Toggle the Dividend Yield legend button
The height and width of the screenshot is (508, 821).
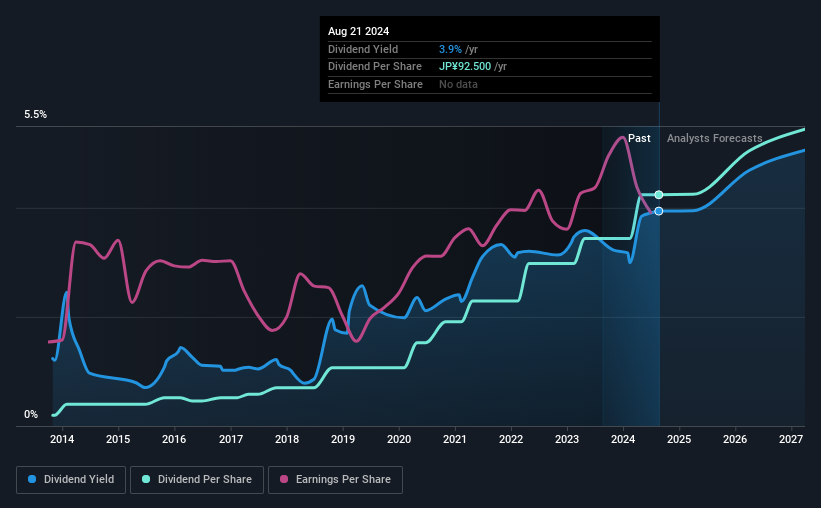tap(71, 480)
